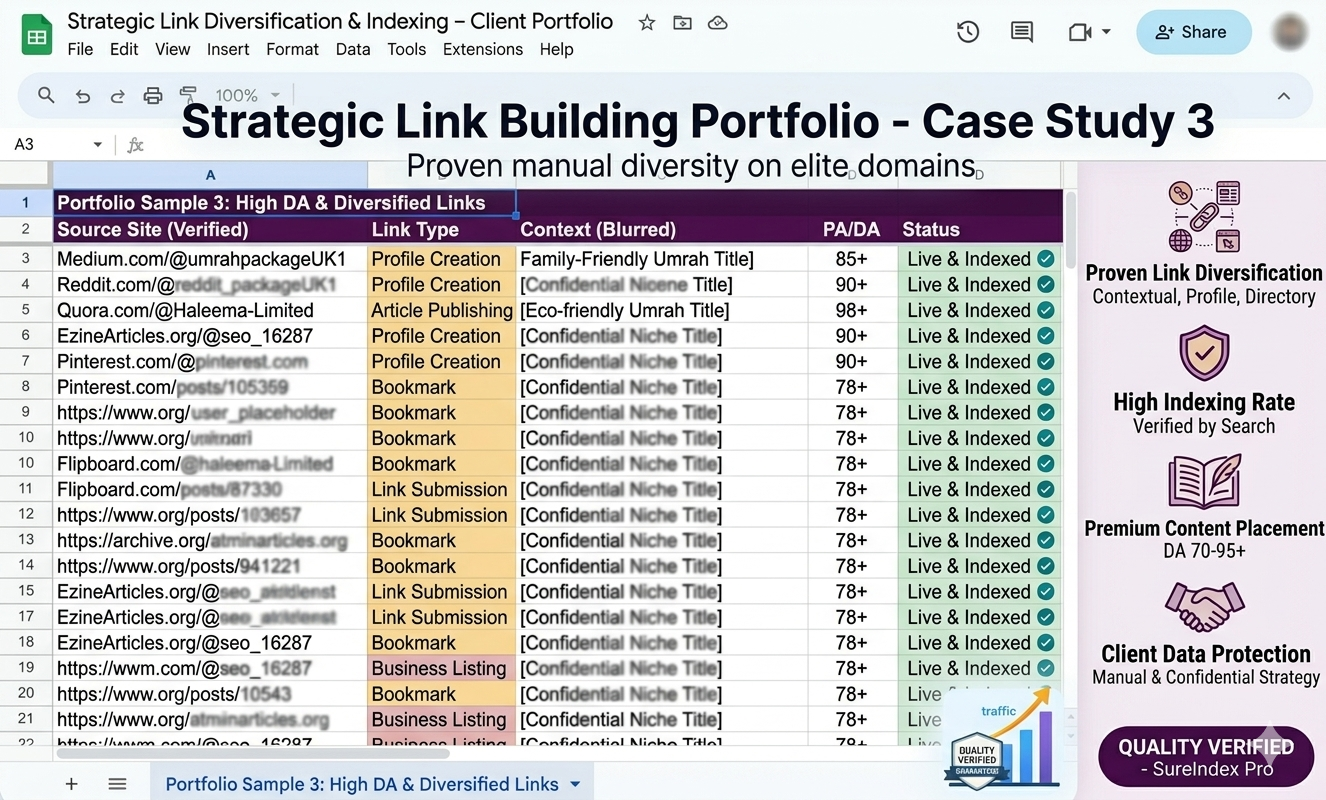This screenshot has width=1326, height=800.
Task: Star the Strategic Link Diversification document
Action: [646, 21]
